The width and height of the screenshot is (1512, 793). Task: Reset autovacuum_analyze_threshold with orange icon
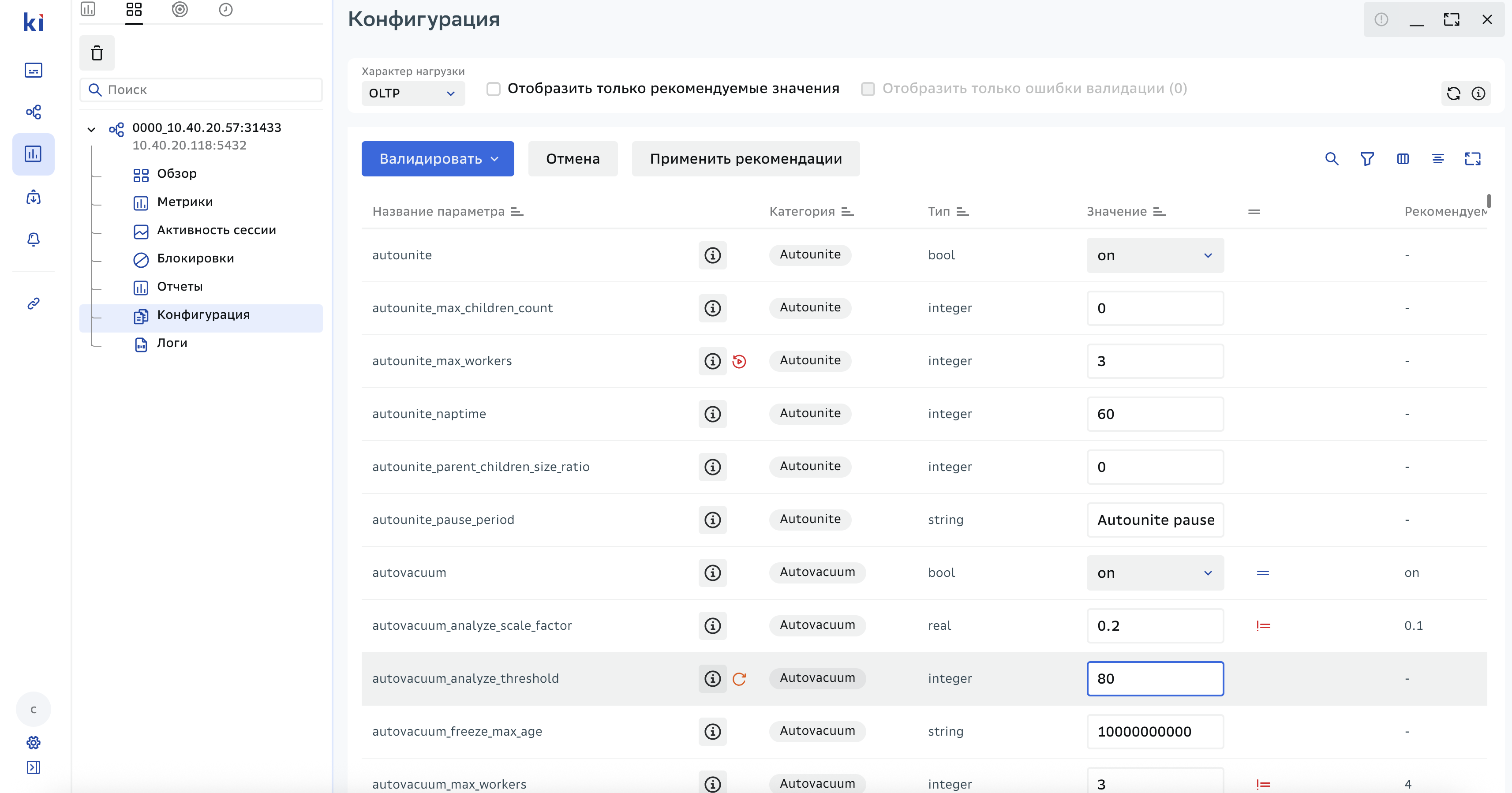click(739, 679)
